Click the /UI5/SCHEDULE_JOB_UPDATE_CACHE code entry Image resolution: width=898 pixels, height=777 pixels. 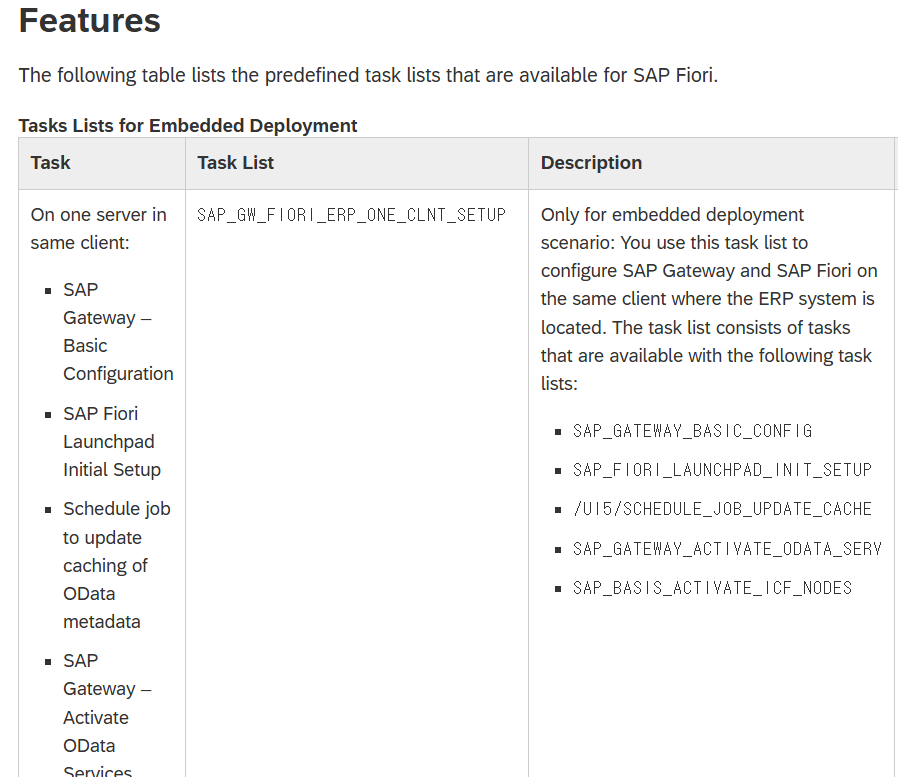point(722,509)
